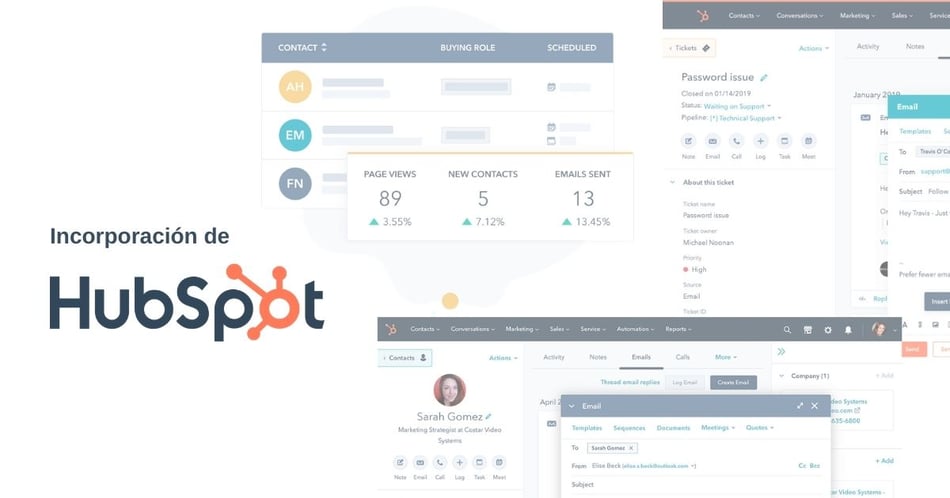Viewport: 950px width, 498px height.
Task: Click the Note icon under Sarah Gomez
Action: coord(400,463)
